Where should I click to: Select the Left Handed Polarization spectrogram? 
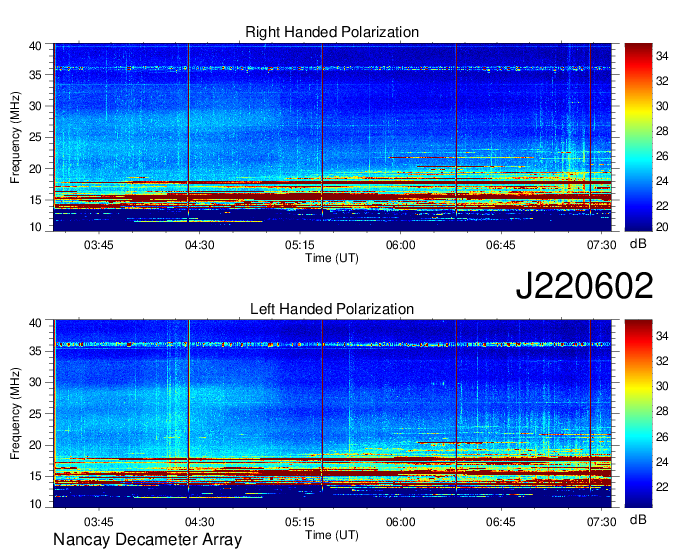coord(332,414)
